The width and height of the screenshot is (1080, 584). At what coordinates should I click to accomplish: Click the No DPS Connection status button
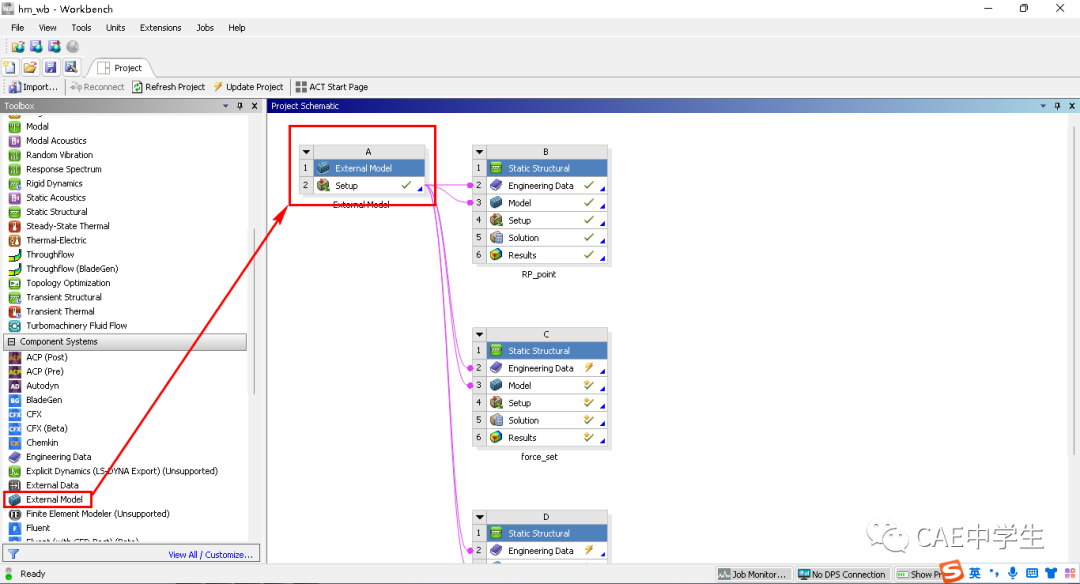coord(842,574)
